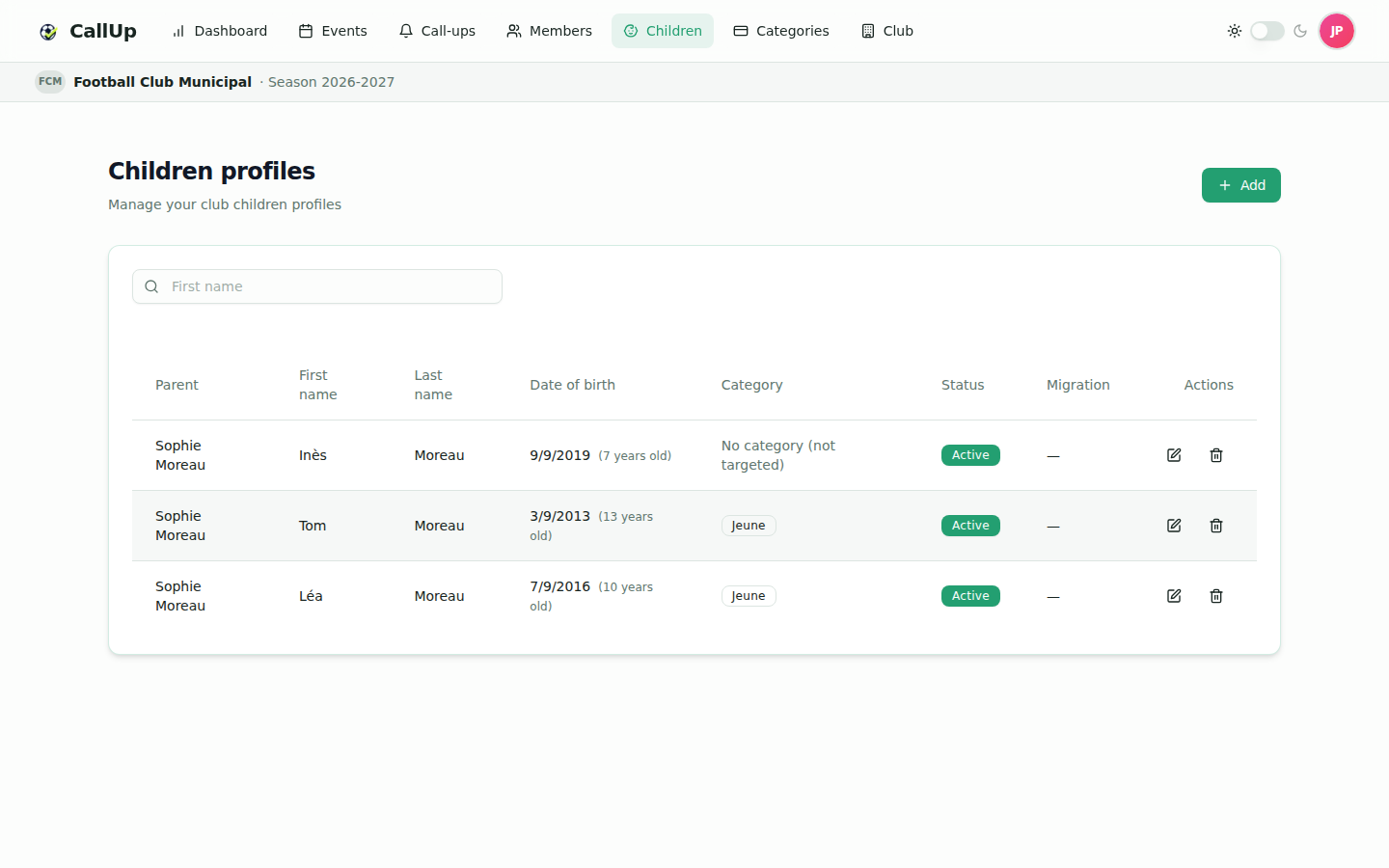Go to the Events tab
Image resolution: width=1389 pixels, height=868 pixels.
pyautogui.click(x=333, y=31)
